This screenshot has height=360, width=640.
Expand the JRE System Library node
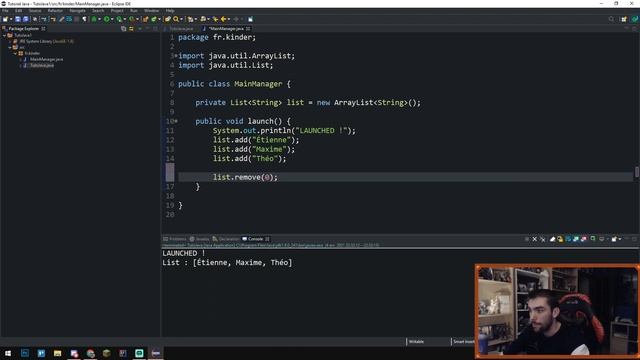click(x=10, y=41)
